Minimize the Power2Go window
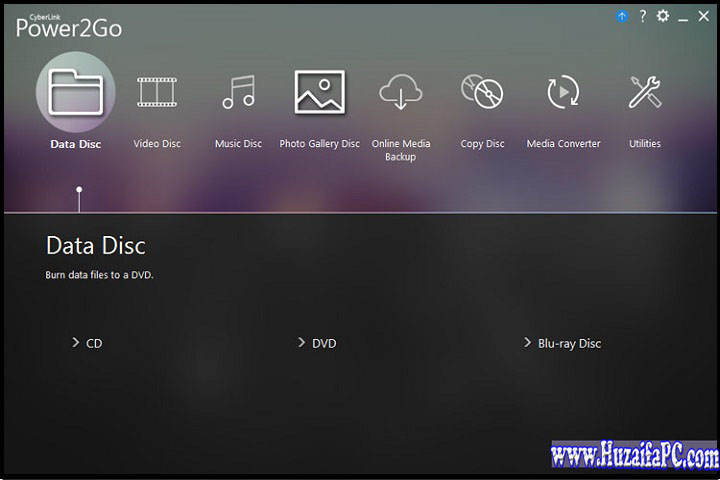Image resolution: width=720 pixels, height=480 pixels. pos(685,17)
